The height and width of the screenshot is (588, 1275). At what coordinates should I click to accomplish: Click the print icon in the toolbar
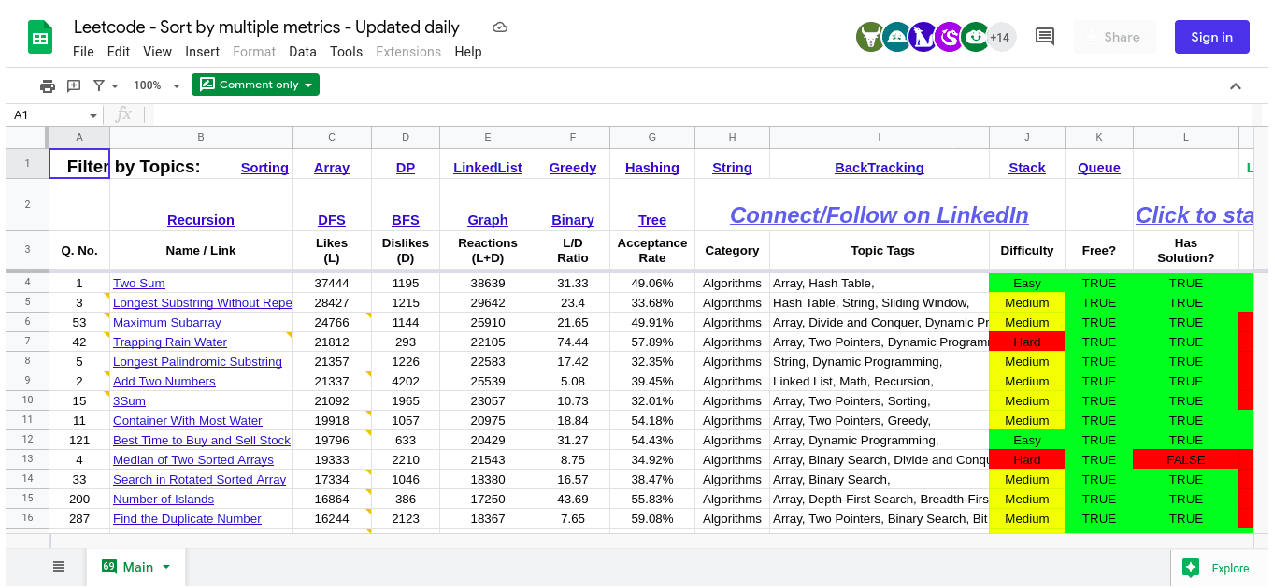47,86
